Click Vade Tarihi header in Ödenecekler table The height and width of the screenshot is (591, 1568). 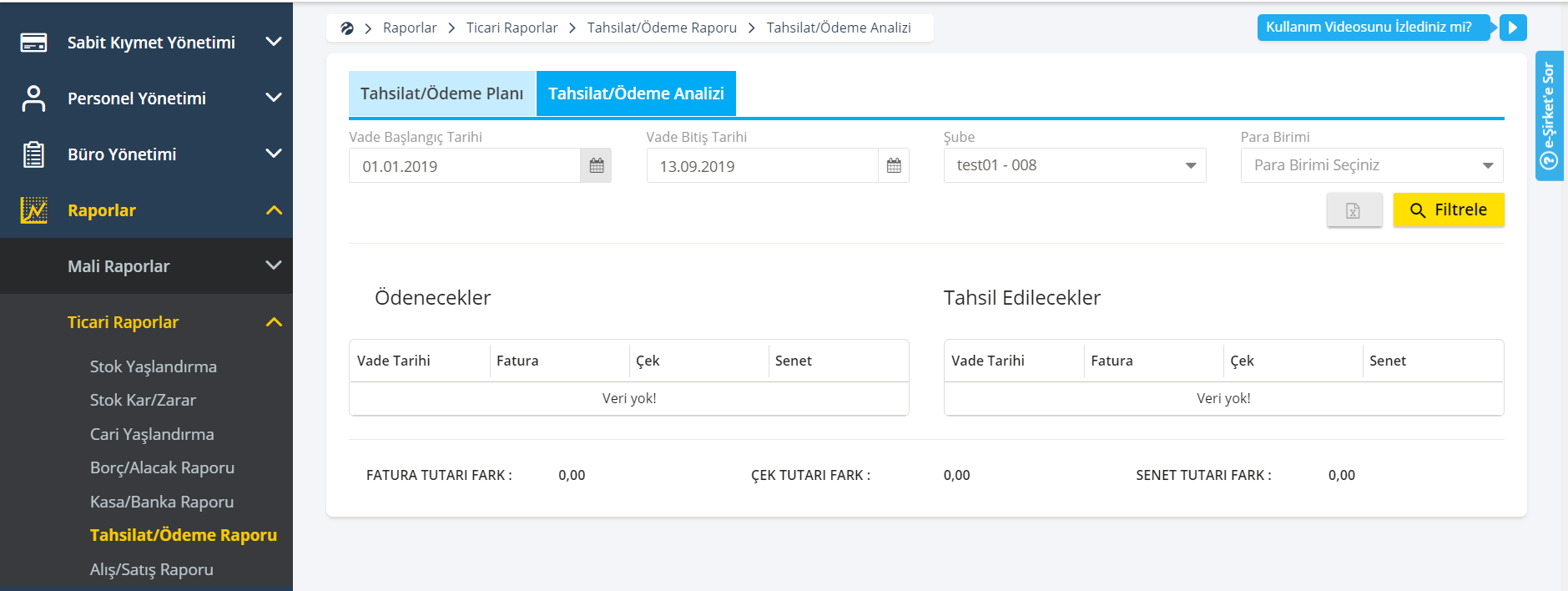(394, 361)
